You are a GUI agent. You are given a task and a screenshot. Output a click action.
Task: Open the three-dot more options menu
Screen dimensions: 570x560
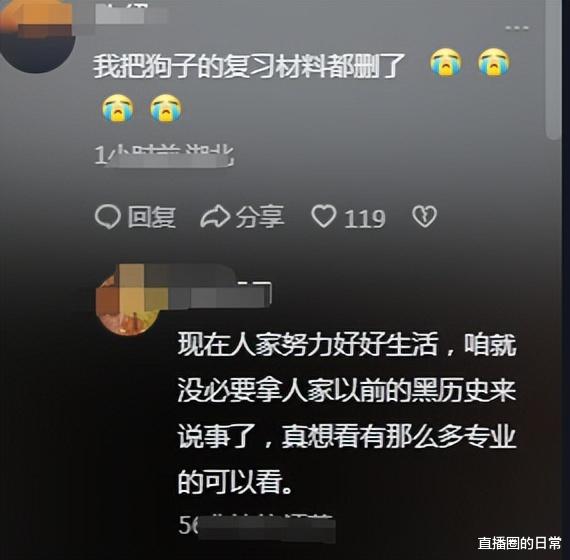click(x=517, y=28)
